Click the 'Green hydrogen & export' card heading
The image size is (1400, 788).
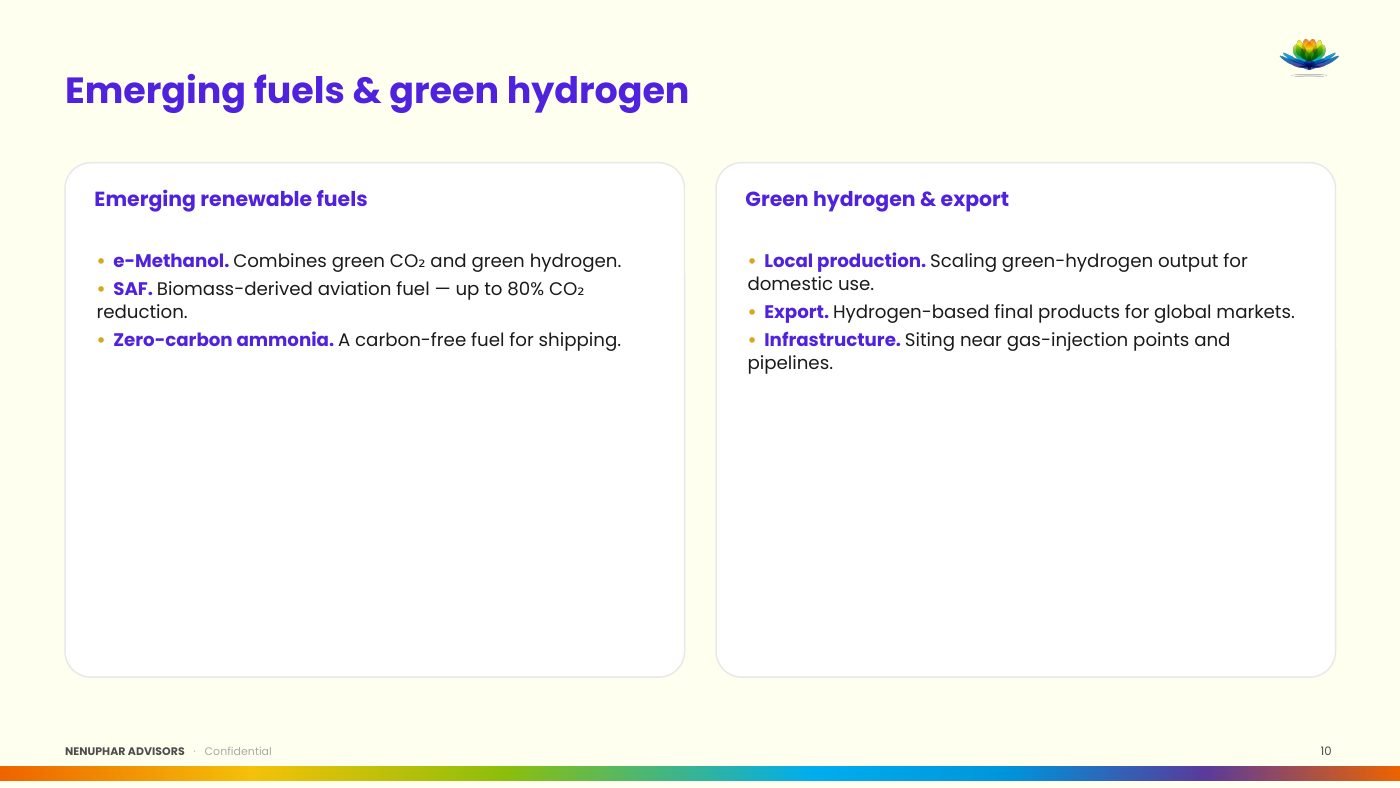point(877,199)
